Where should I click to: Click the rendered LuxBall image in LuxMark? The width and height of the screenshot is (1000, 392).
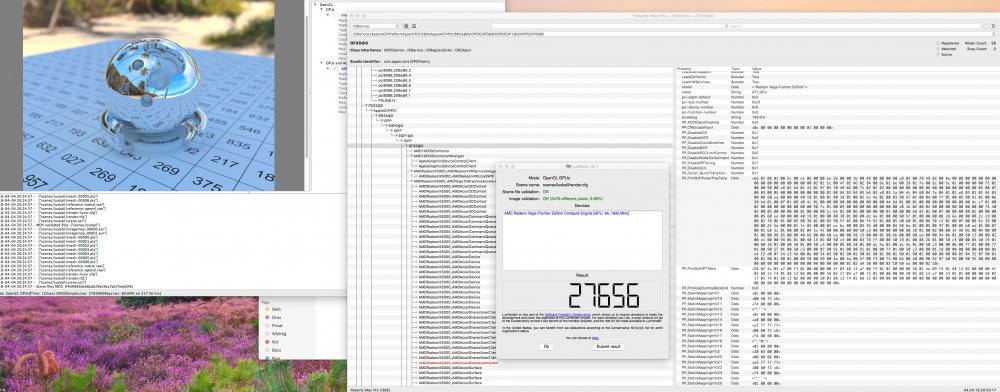pos(150,96)
